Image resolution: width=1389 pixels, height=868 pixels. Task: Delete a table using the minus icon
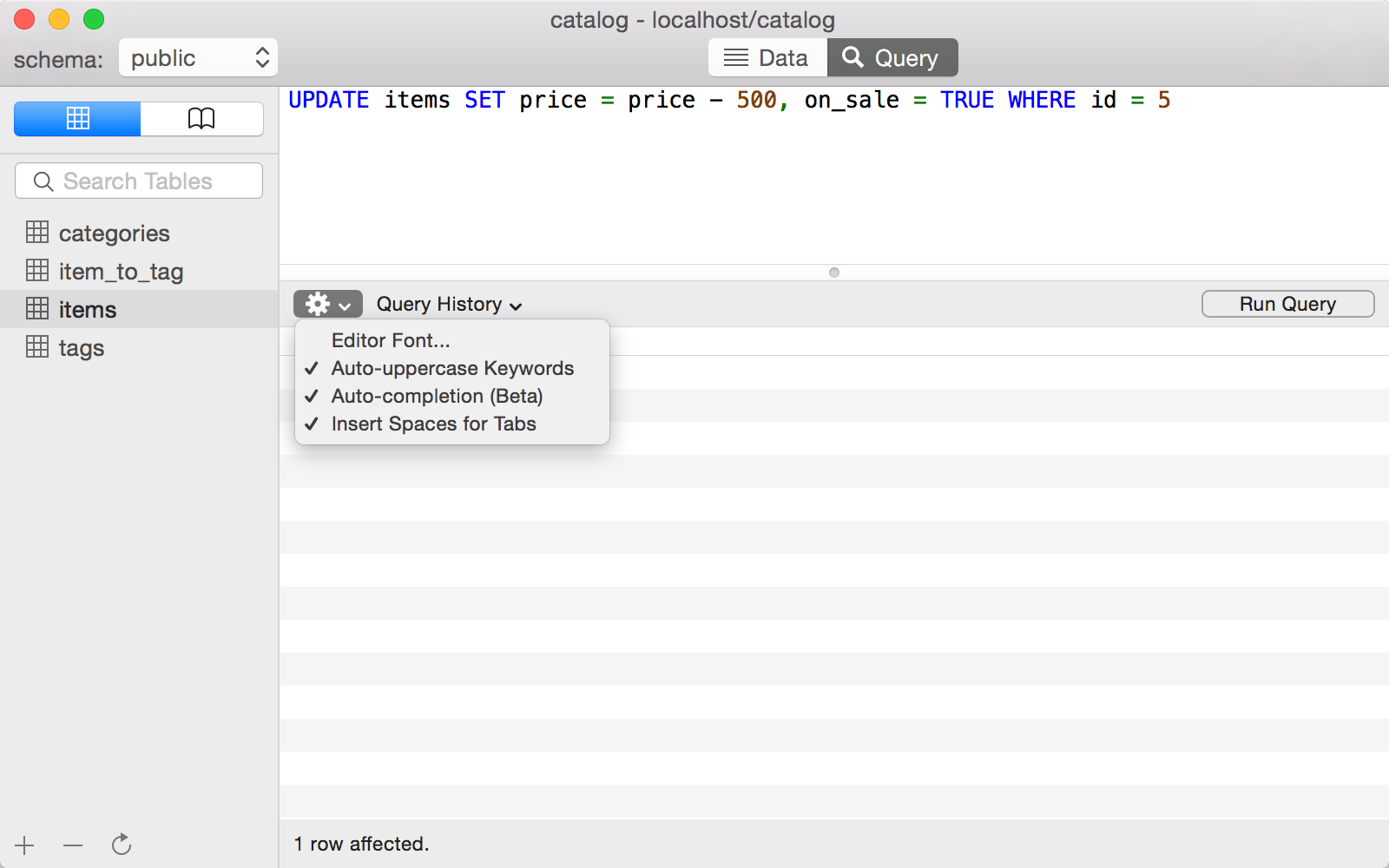73,844
